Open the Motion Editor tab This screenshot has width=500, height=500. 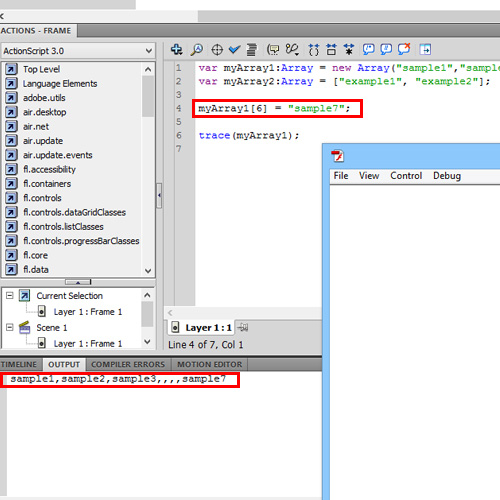click(210, 364)
